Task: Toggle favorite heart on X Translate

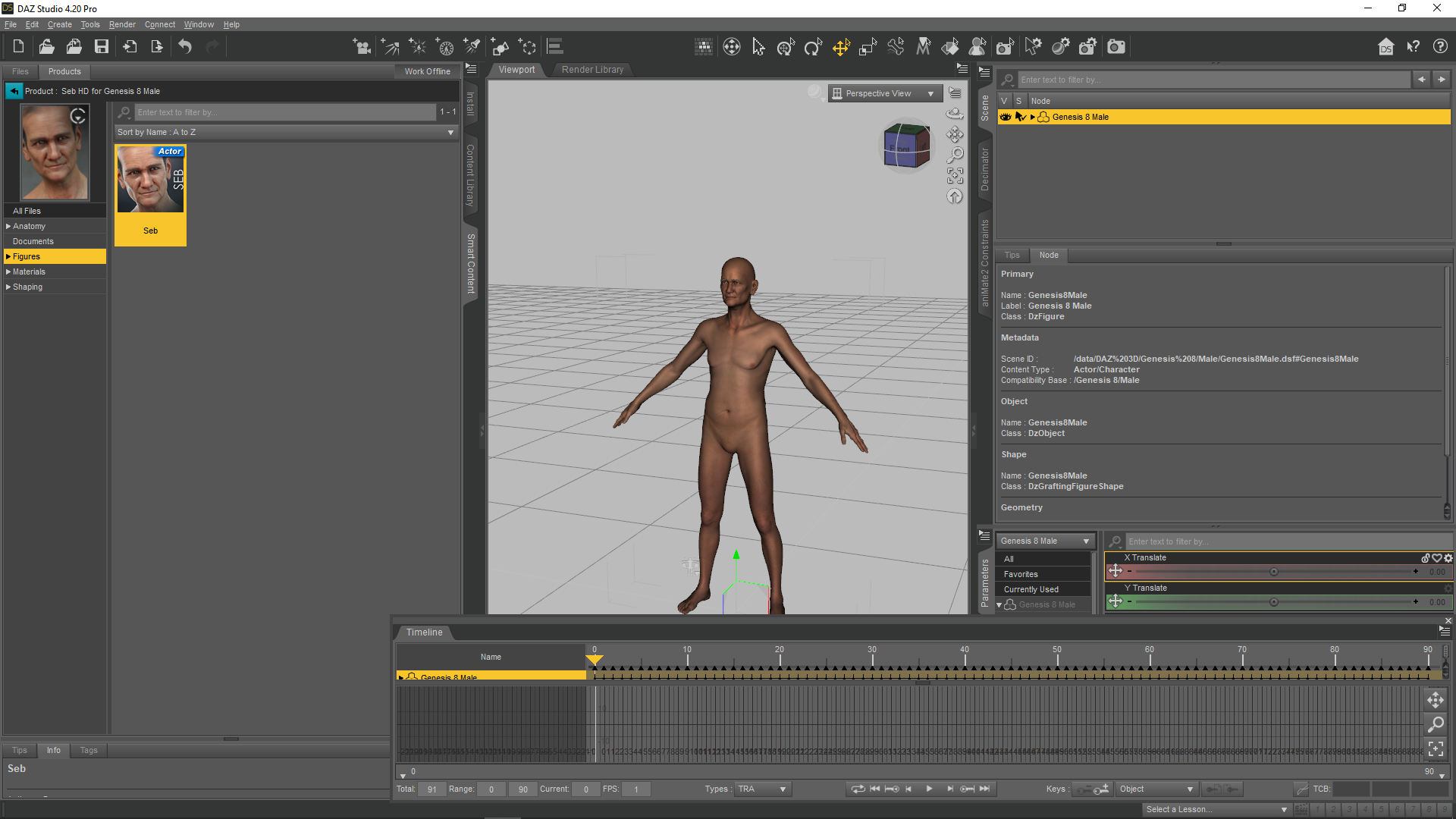Action: coord(1437,558)
